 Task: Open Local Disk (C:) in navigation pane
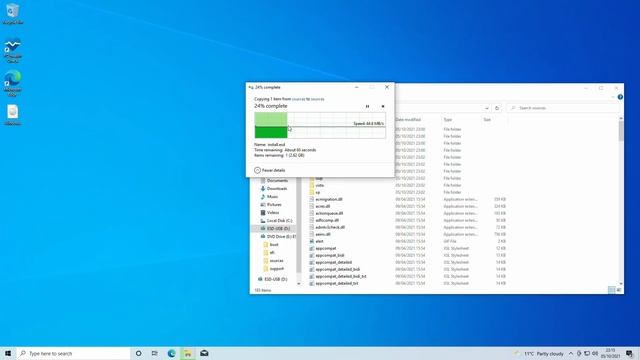point(279,220)
